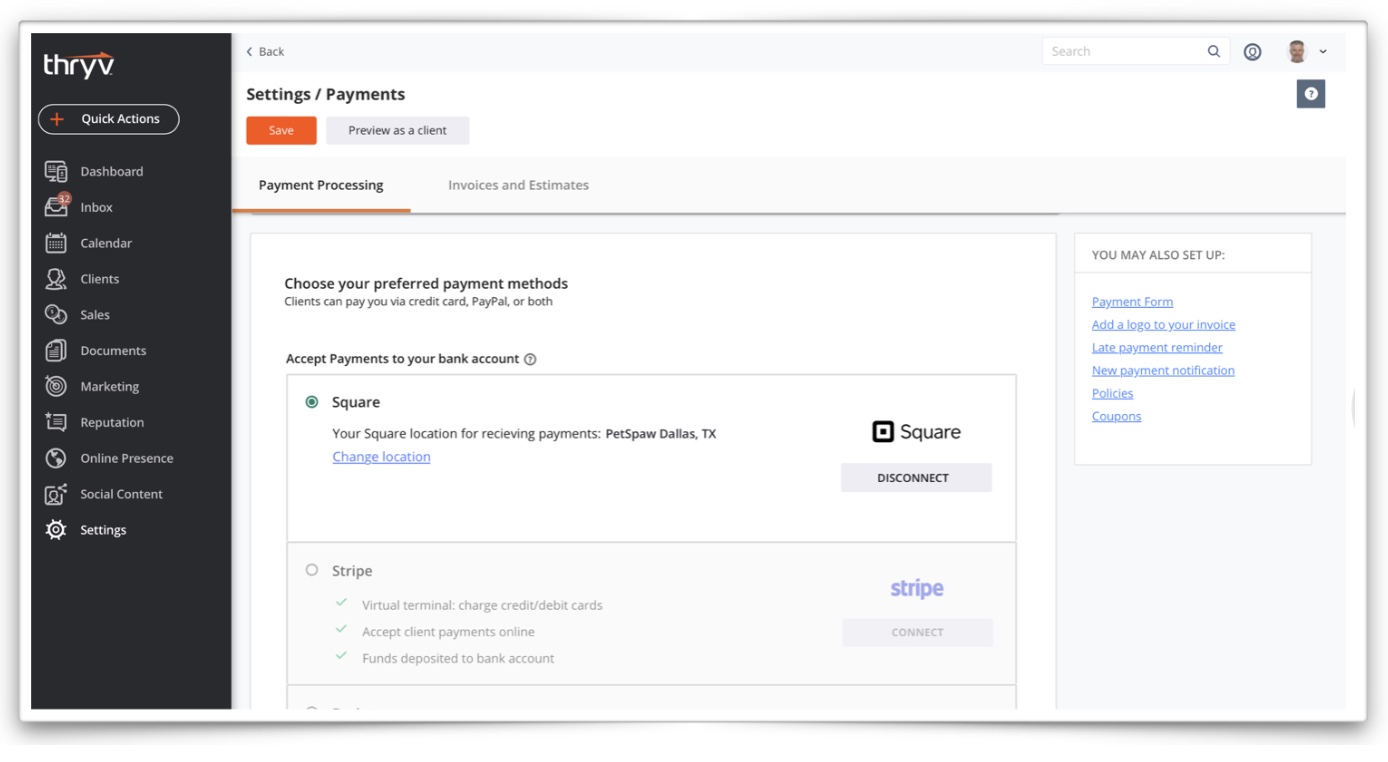Open the Documents sidebar icon
This screenshot has width=1388, height=762.
point(56,350)
